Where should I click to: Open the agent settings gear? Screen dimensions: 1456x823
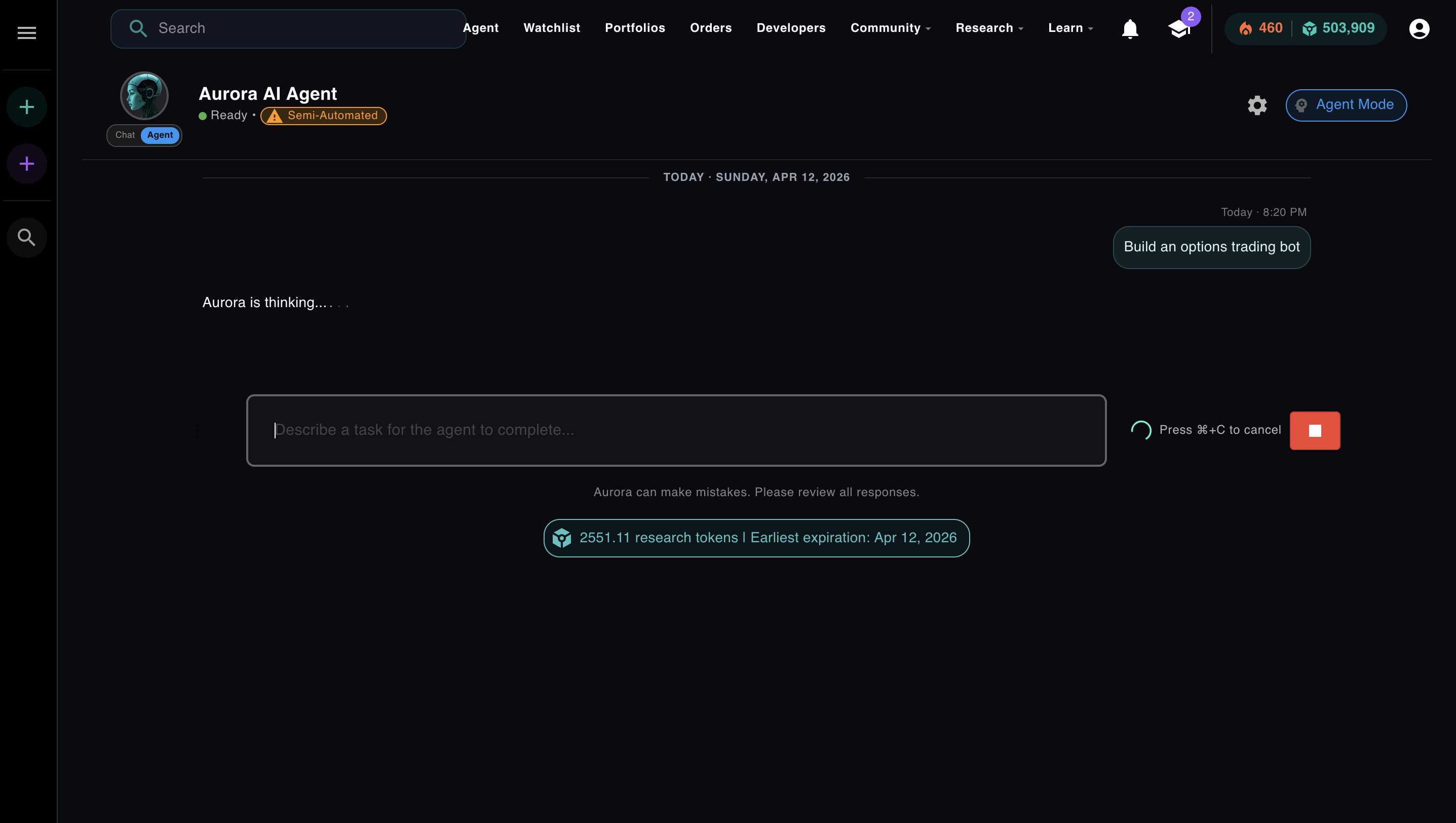(x=1257, y=105)
